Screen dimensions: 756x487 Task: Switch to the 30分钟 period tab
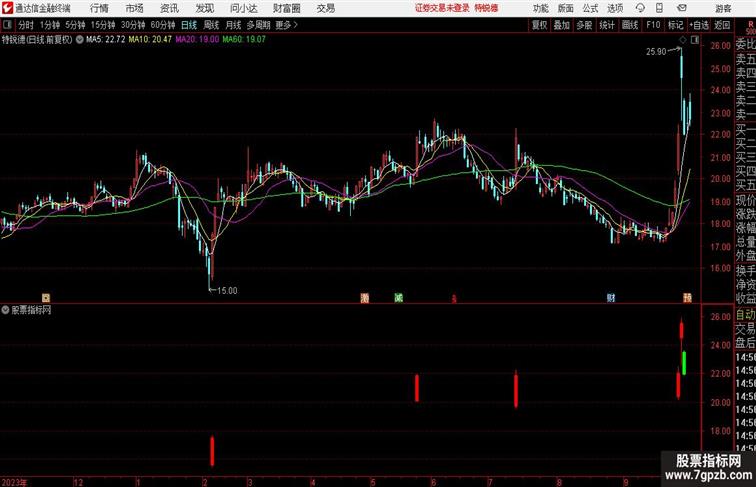133,25
